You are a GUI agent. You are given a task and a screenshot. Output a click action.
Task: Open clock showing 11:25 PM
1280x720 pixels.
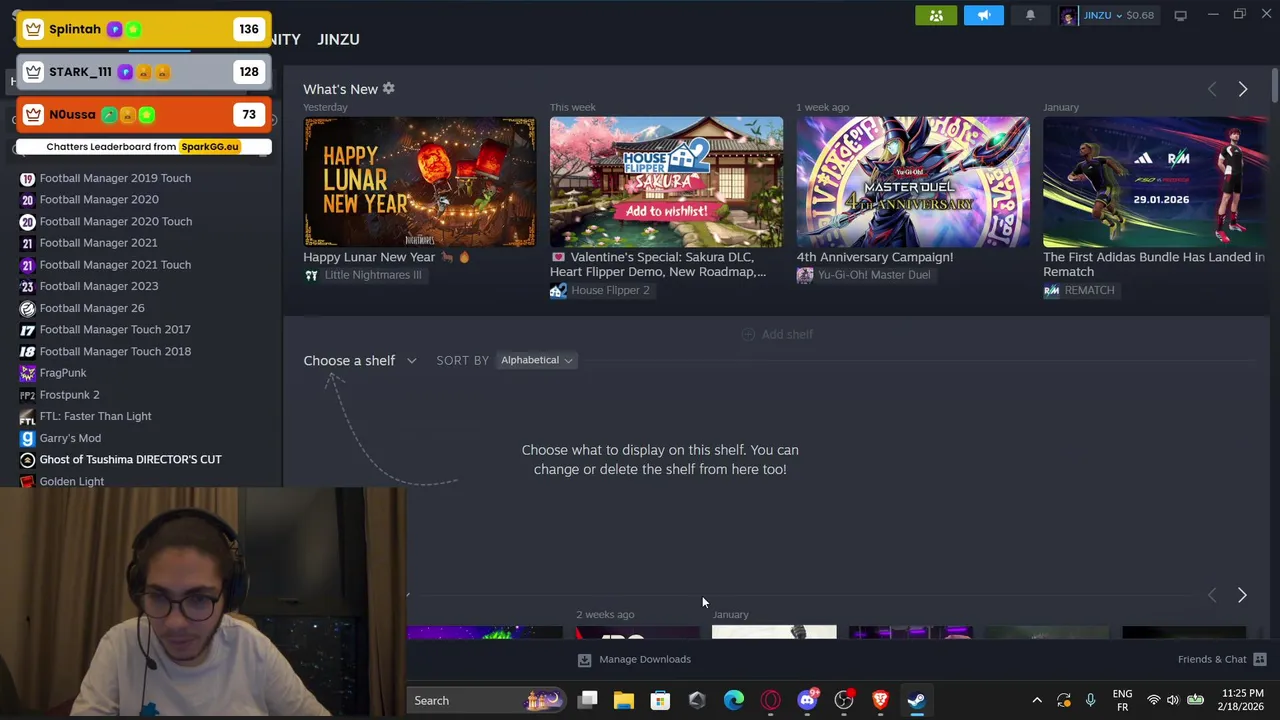(x=1242, y=700)
